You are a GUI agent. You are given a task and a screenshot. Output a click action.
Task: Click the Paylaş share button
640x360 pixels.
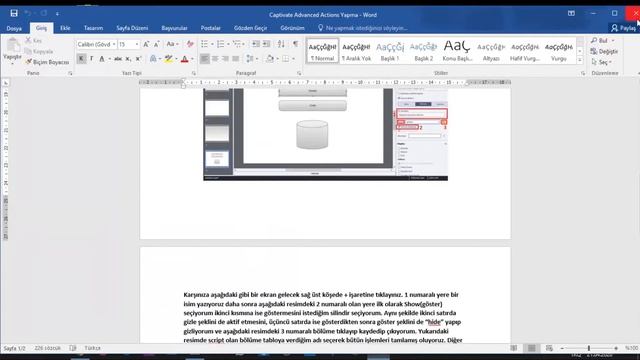pos(623,28)
